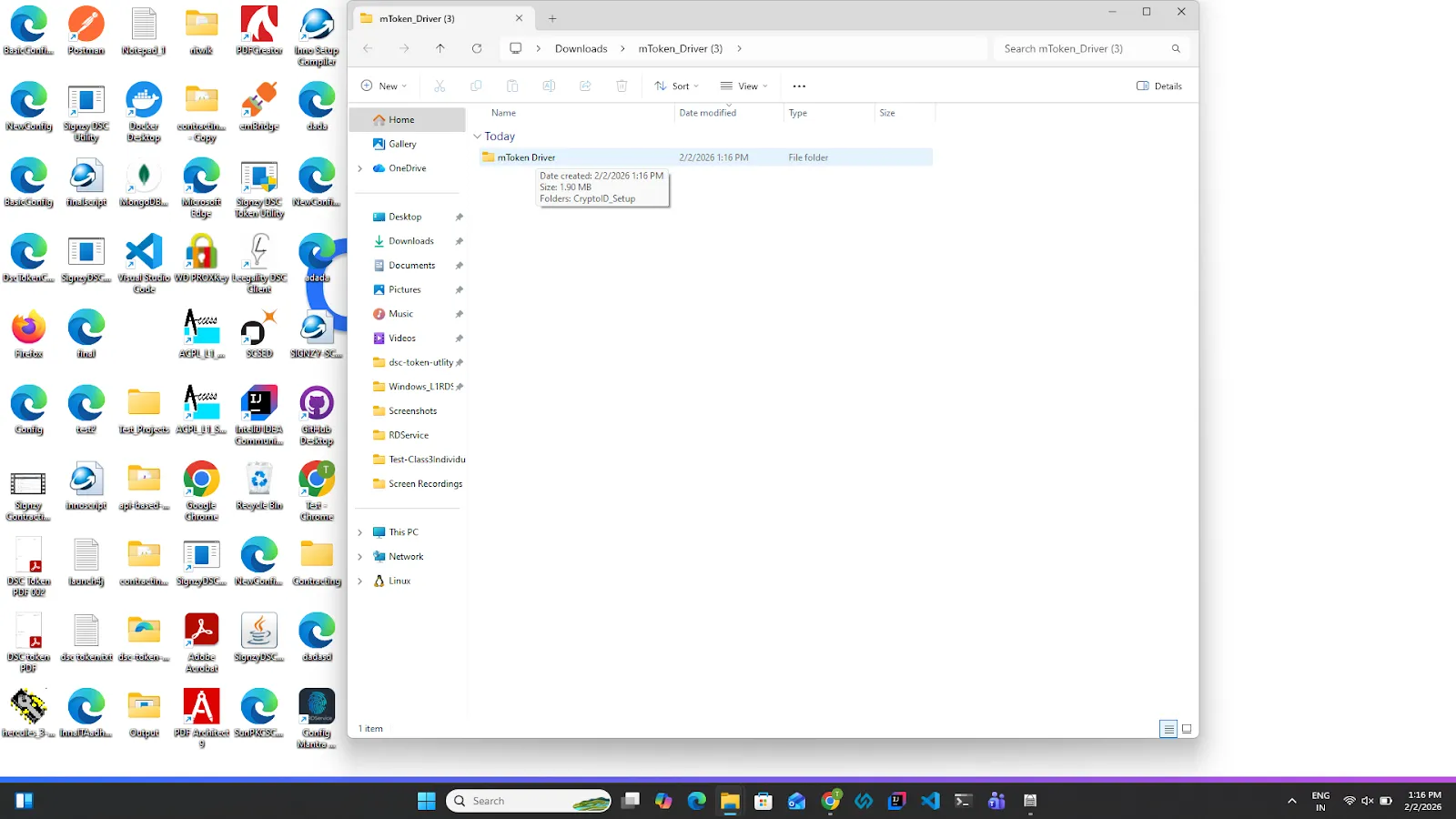Click the Cut scissors icon in the toolbar
The image size is (1456, 819).
pyautogui.click(x=440, y=86)
